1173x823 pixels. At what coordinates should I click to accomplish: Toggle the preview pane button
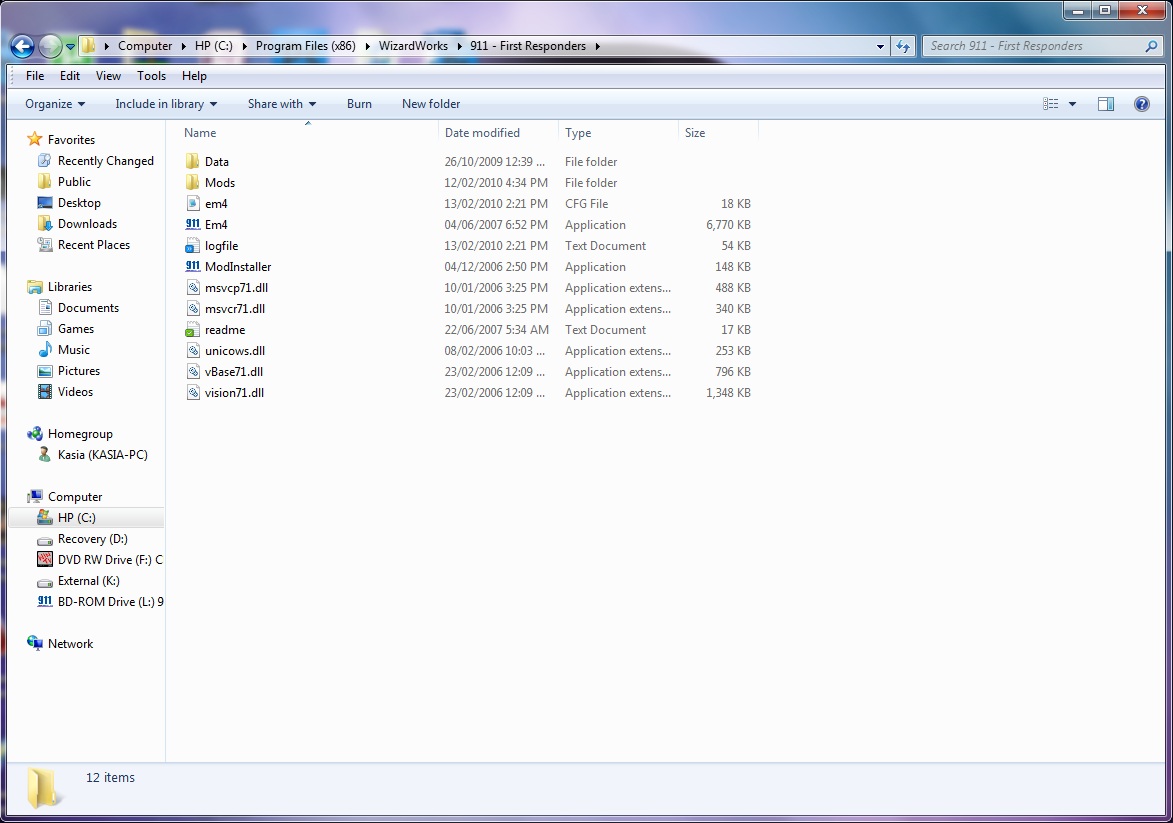tap(1106, 104)
